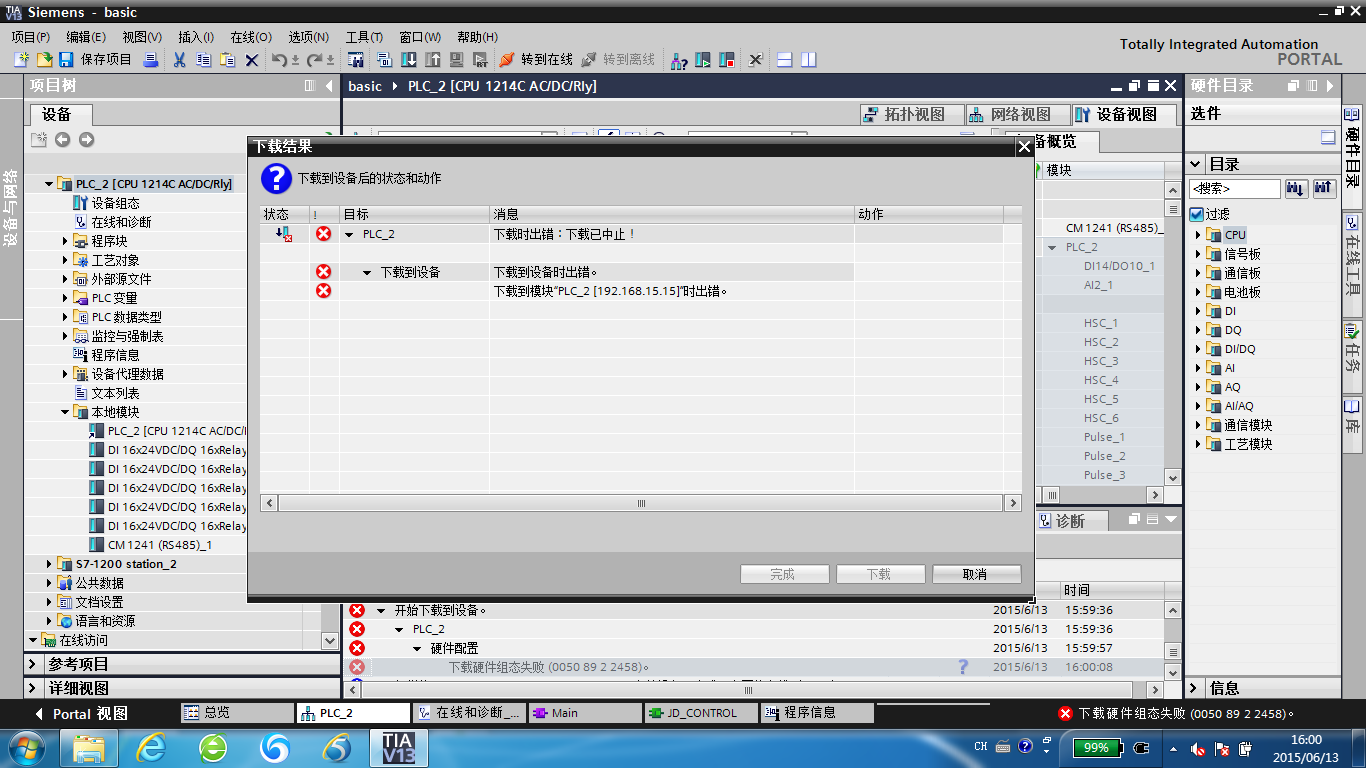Expand the 信号板 catalog folder

click(x=1198, y=254)
